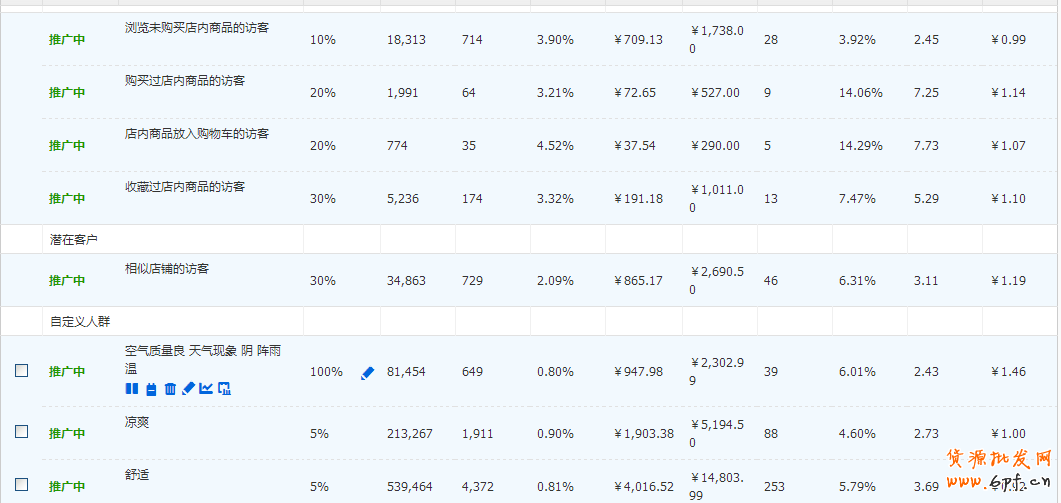Open 浏览未购买店内商品的访客 audience
The height and width of the screenshot is (503, 1061).
click(x=197, y=28)
